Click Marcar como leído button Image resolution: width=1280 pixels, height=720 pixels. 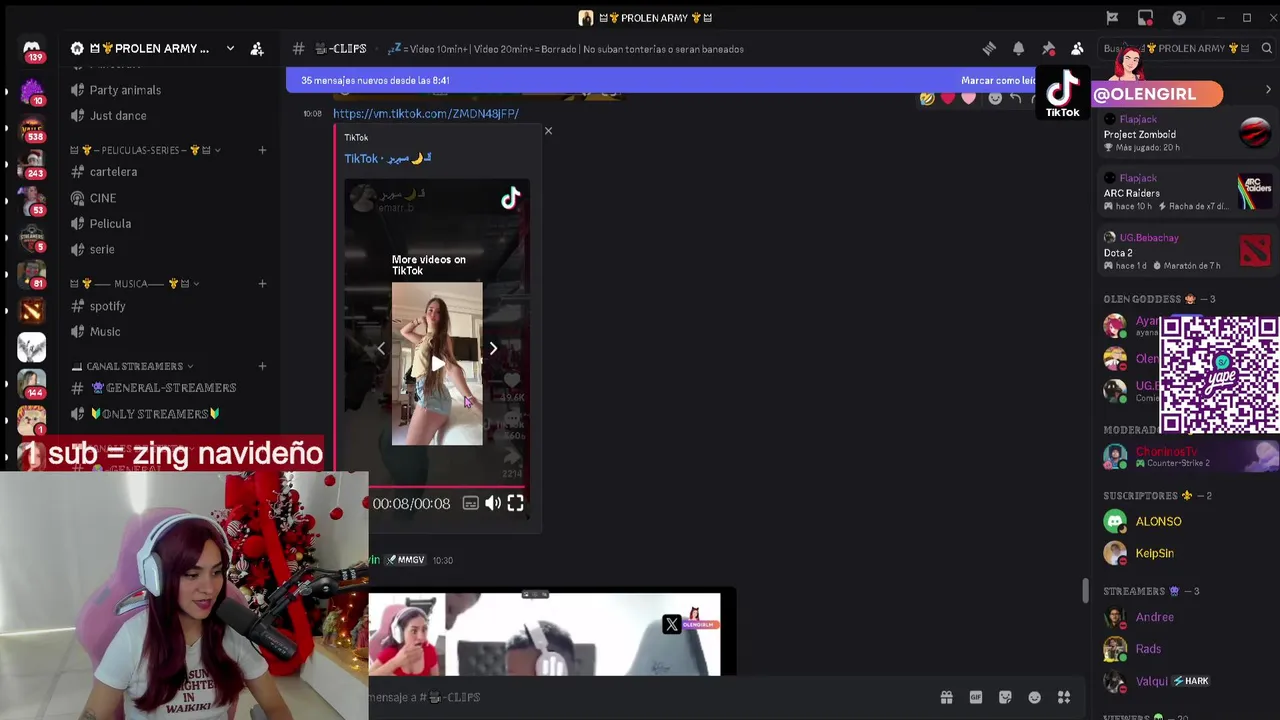998,81
